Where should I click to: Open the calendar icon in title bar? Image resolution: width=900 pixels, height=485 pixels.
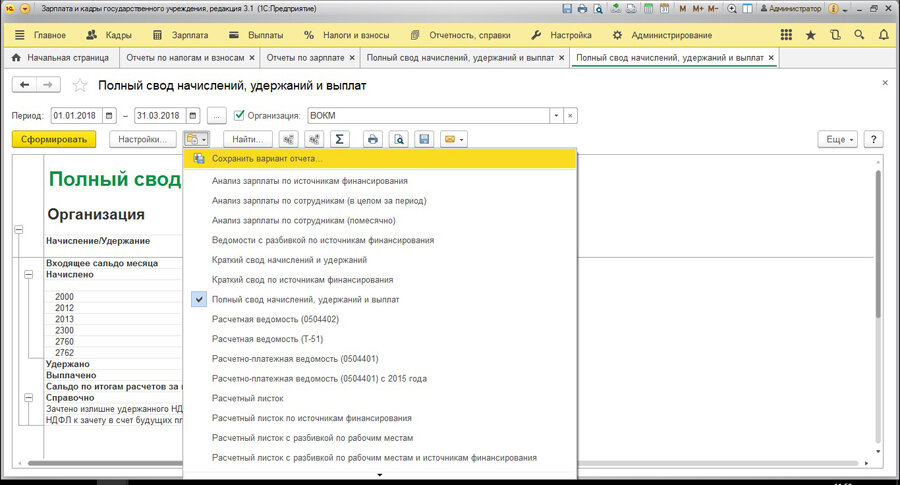point(665,9)
